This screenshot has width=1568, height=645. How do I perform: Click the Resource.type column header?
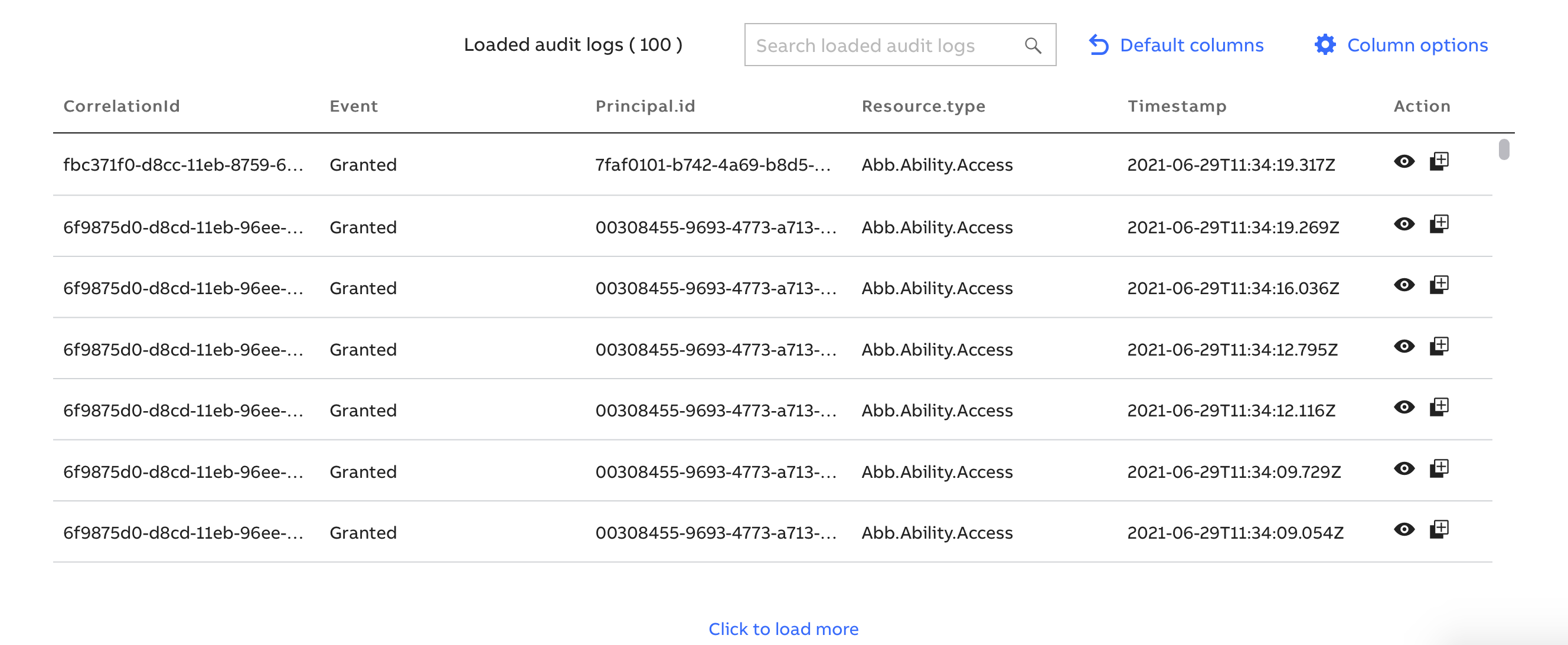[923, 106]
